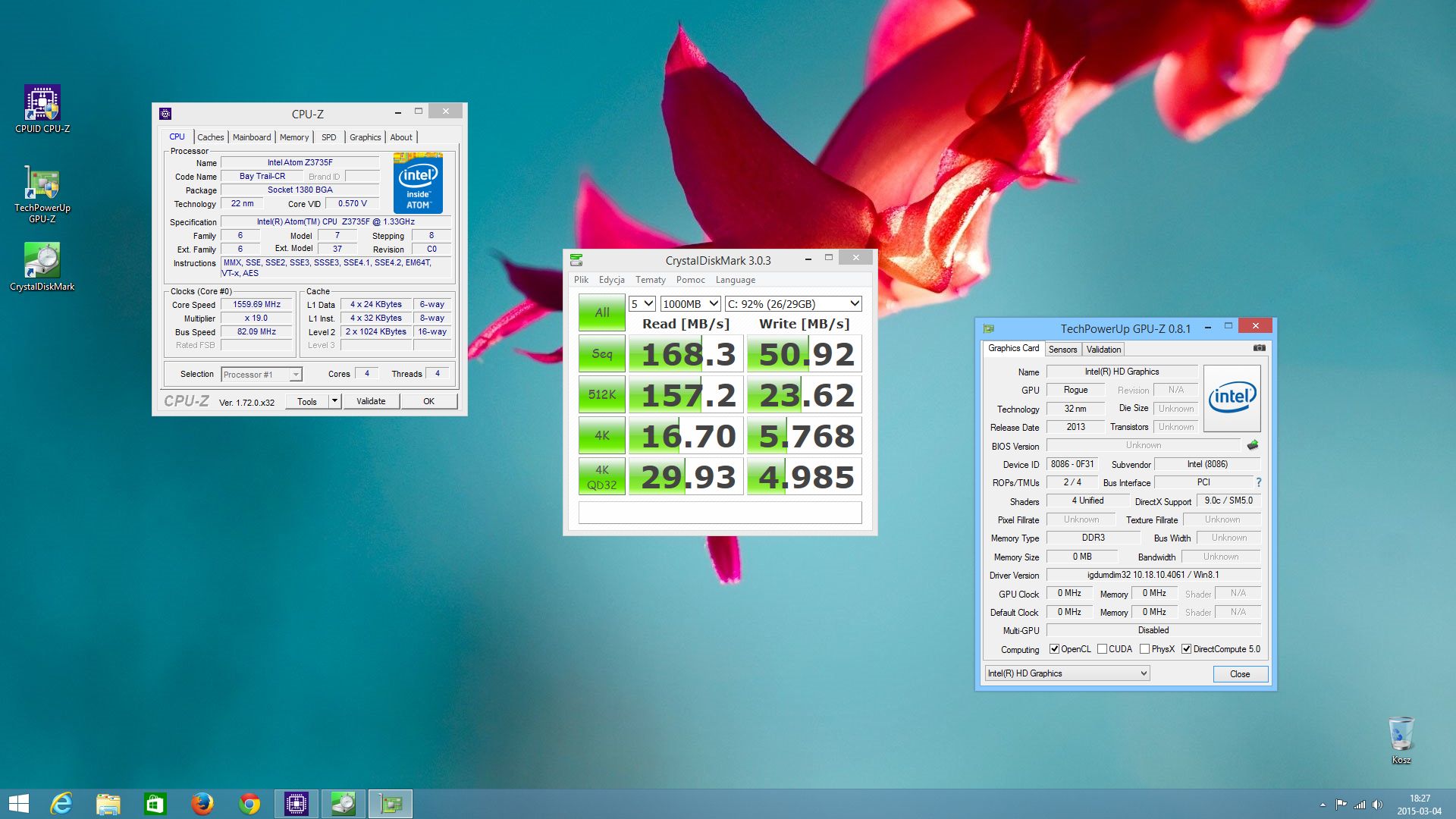Click Close button in GPU-Z
The image size is (1456, 819).
pos(1240,673)
